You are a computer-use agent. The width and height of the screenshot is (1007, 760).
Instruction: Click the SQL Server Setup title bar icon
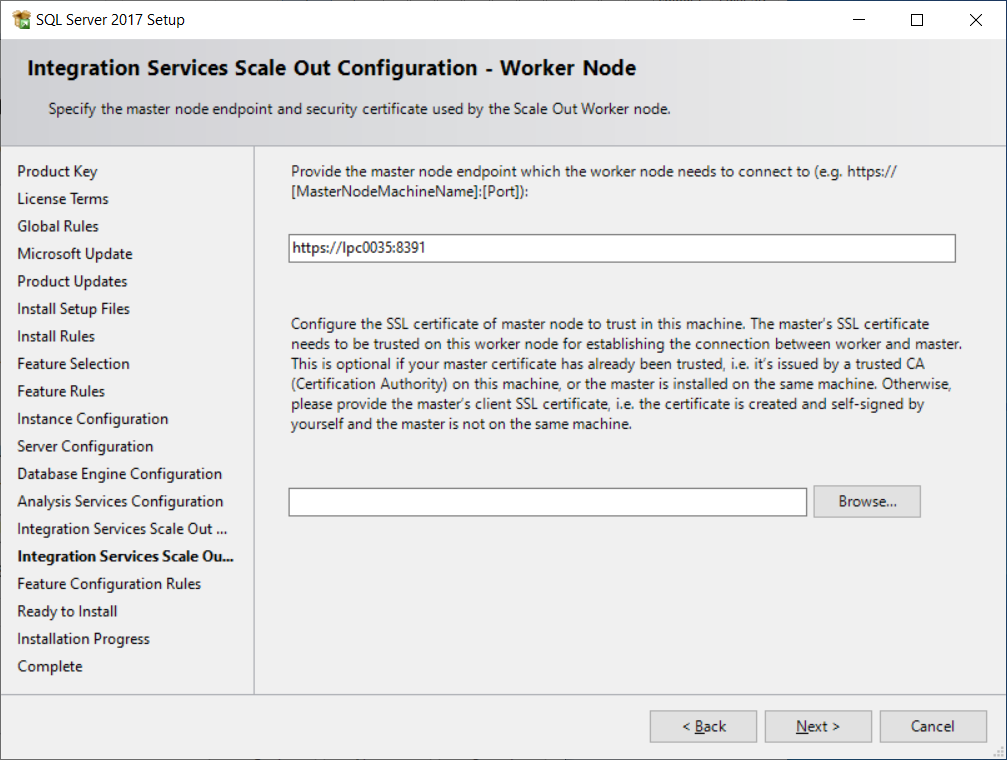(x=20, y=20)
